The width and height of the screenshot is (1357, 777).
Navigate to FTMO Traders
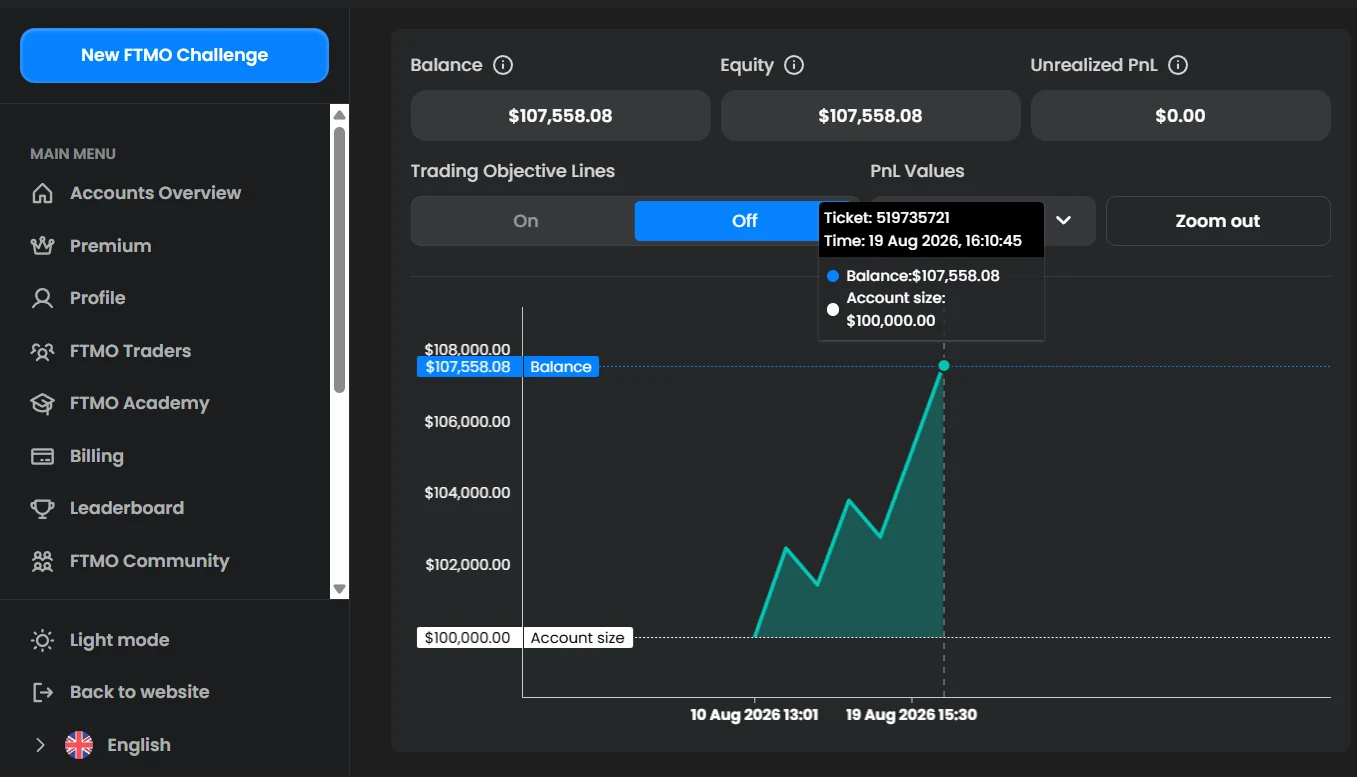[x=130, y=351]
